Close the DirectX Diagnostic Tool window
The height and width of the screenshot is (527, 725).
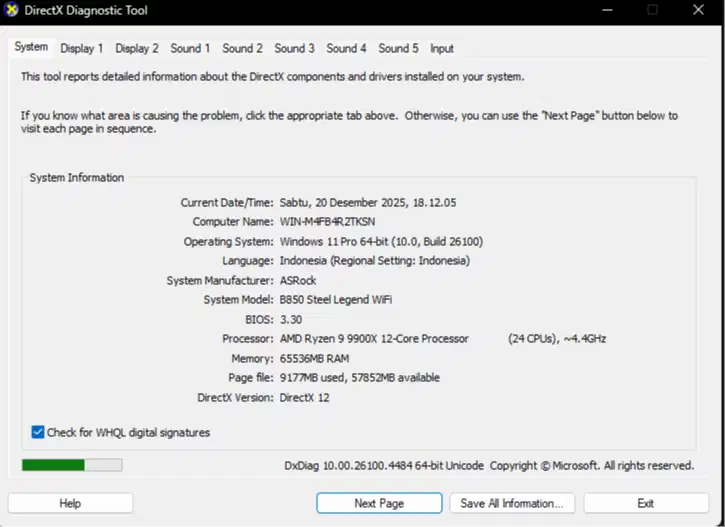pyautogui.click(x=698, y=10)
